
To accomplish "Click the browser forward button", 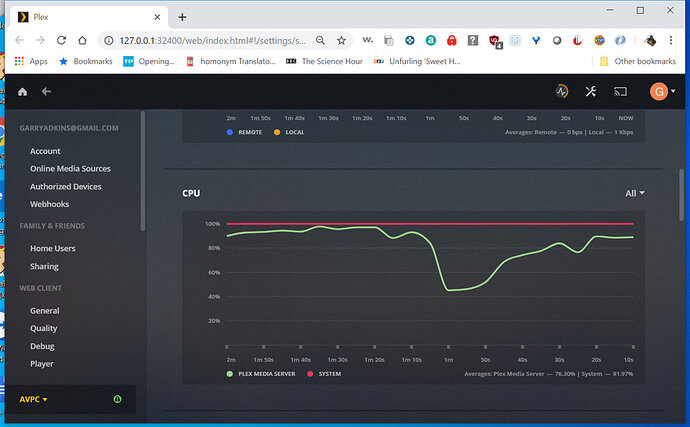I will 40,40.
